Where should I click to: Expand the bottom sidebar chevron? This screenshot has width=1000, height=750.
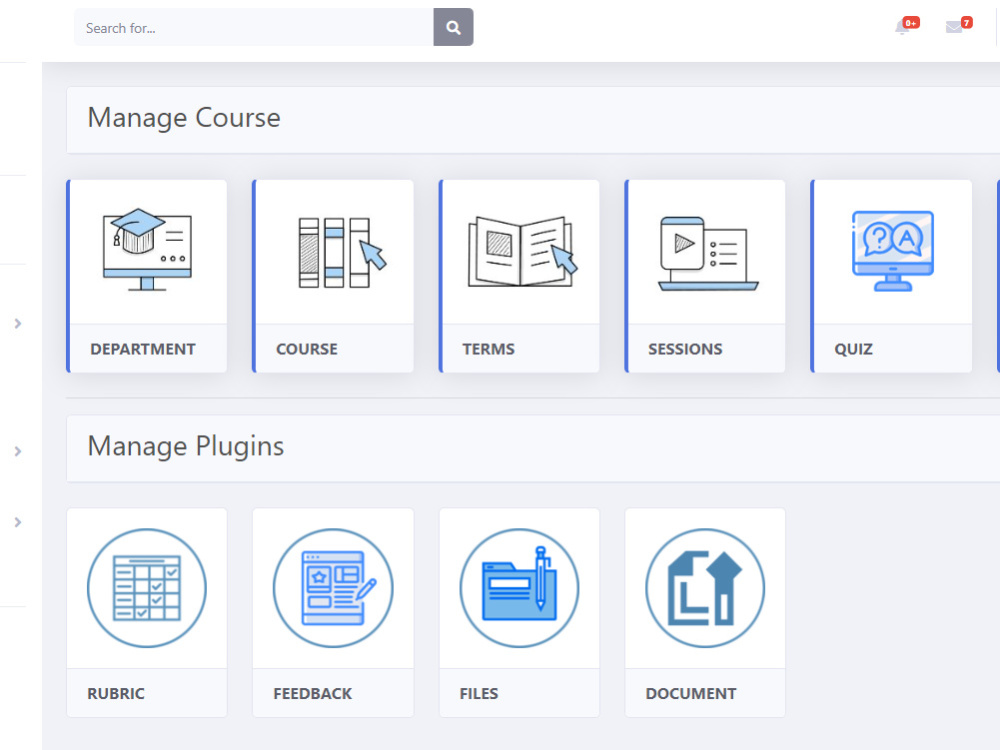[x=16, y=521]
